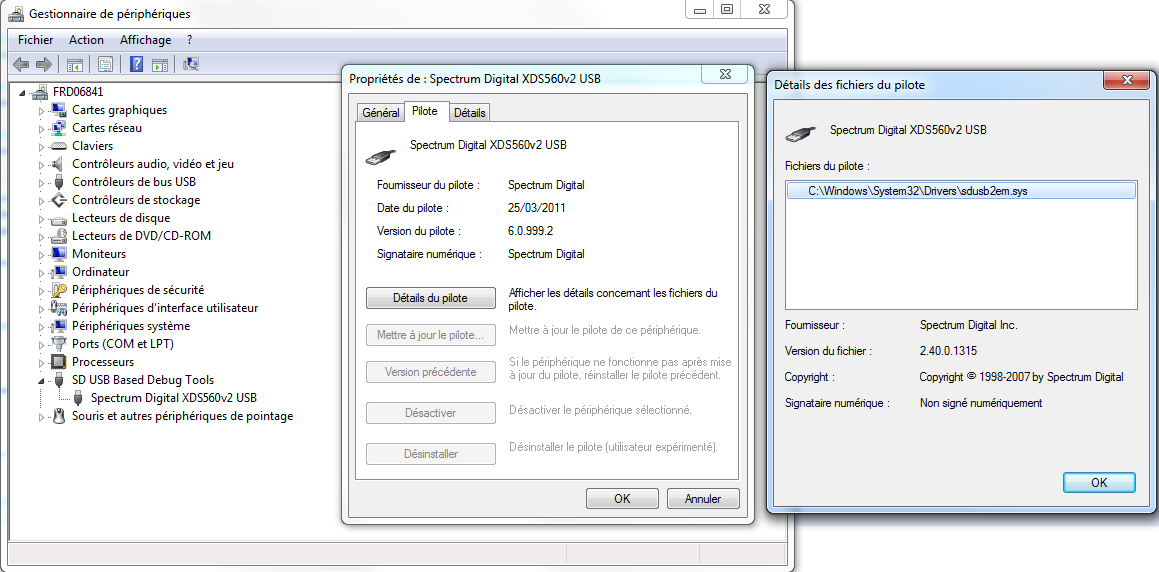Select Contrôleurs audio, vidéo et jeu label

pos(153,164)
